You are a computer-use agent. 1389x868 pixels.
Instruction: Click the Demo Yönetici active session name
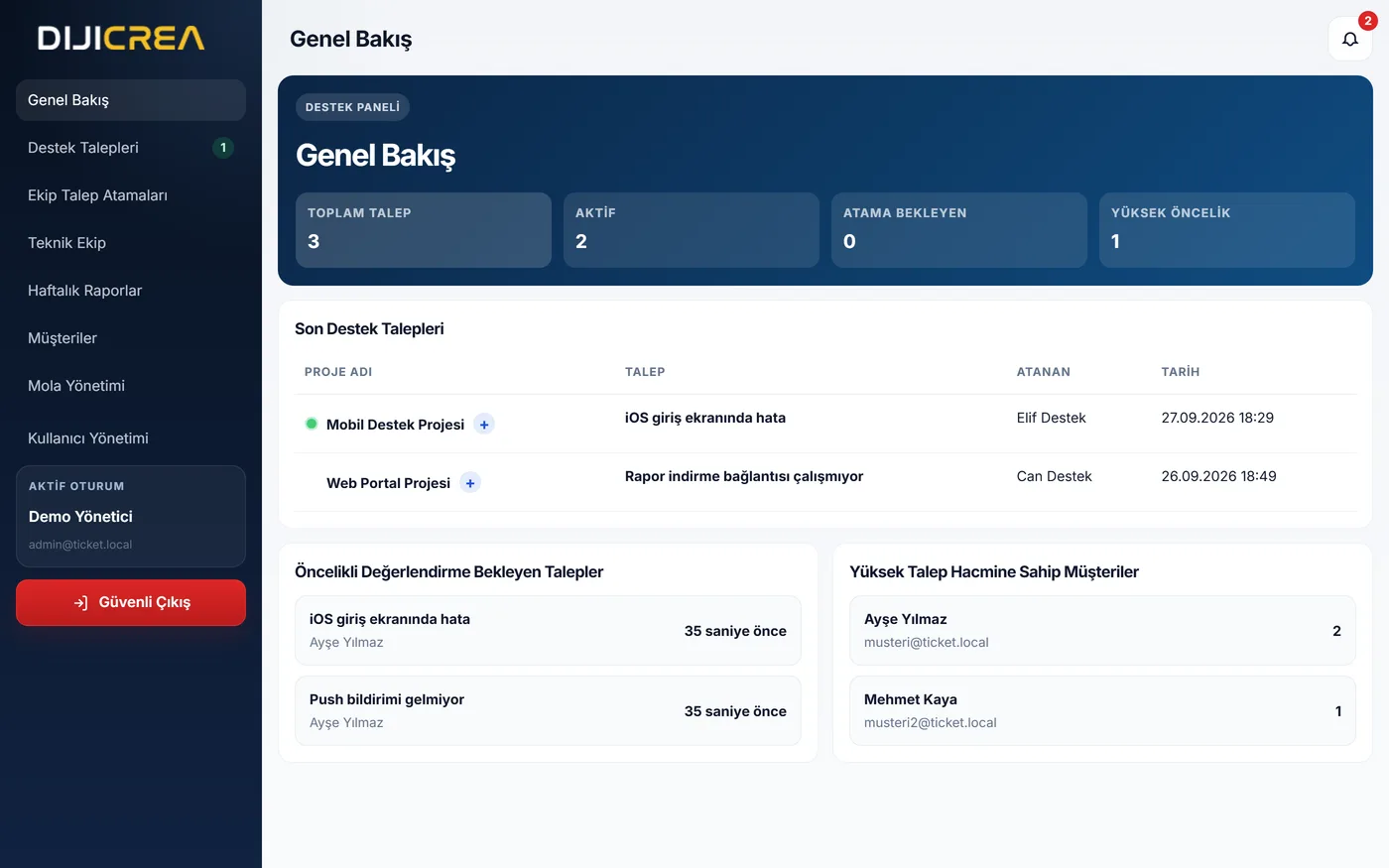coord(80,517)
